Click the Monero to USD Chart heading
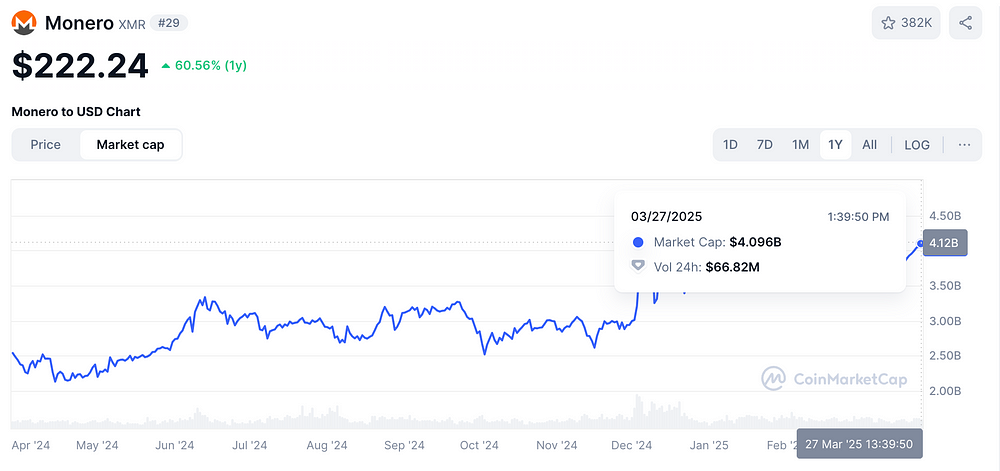The width and height of the screenshot is (1000, 471). (x=76, y=112)
